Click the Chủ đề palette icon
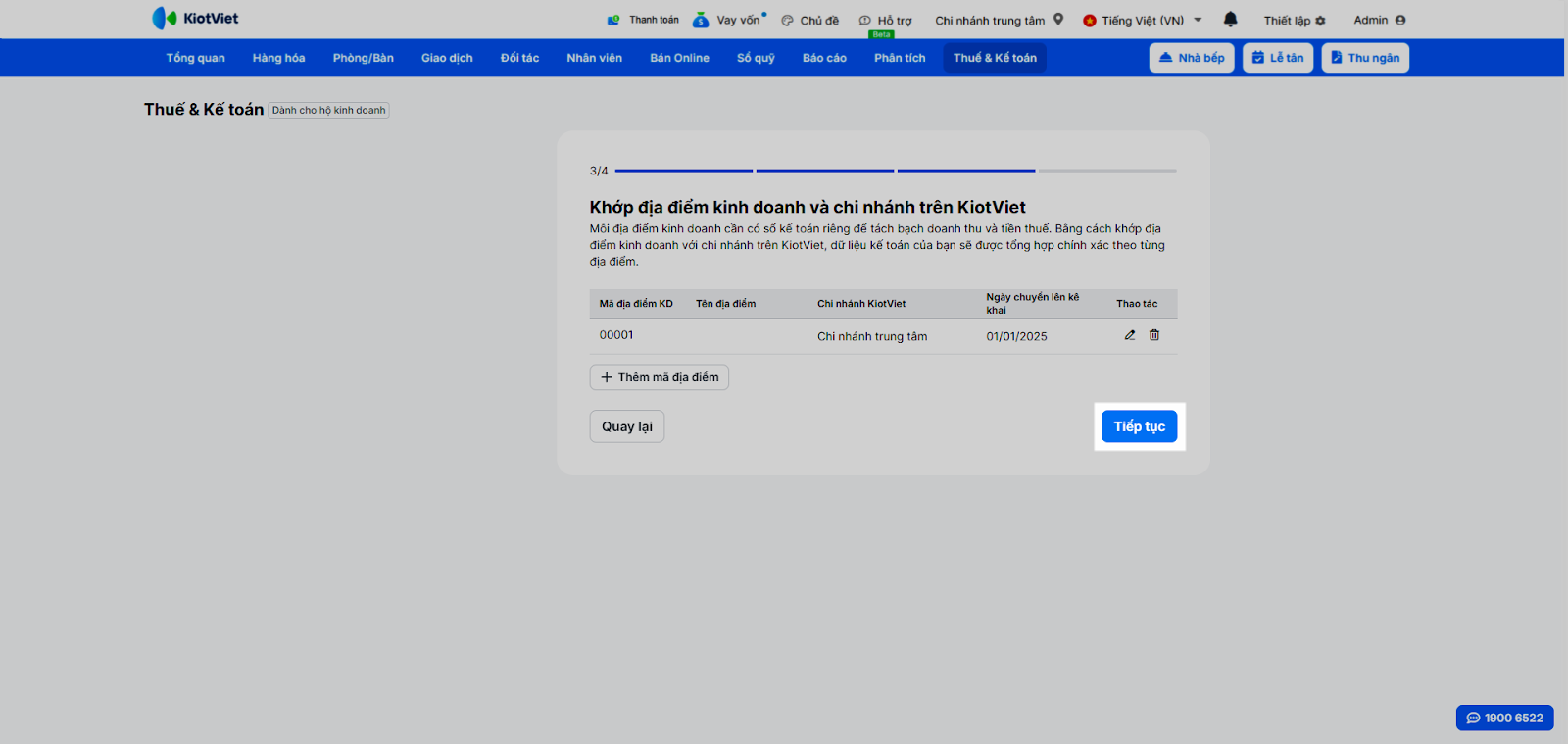This screenshot has width=1568, height=744. (x=787, y=21)
